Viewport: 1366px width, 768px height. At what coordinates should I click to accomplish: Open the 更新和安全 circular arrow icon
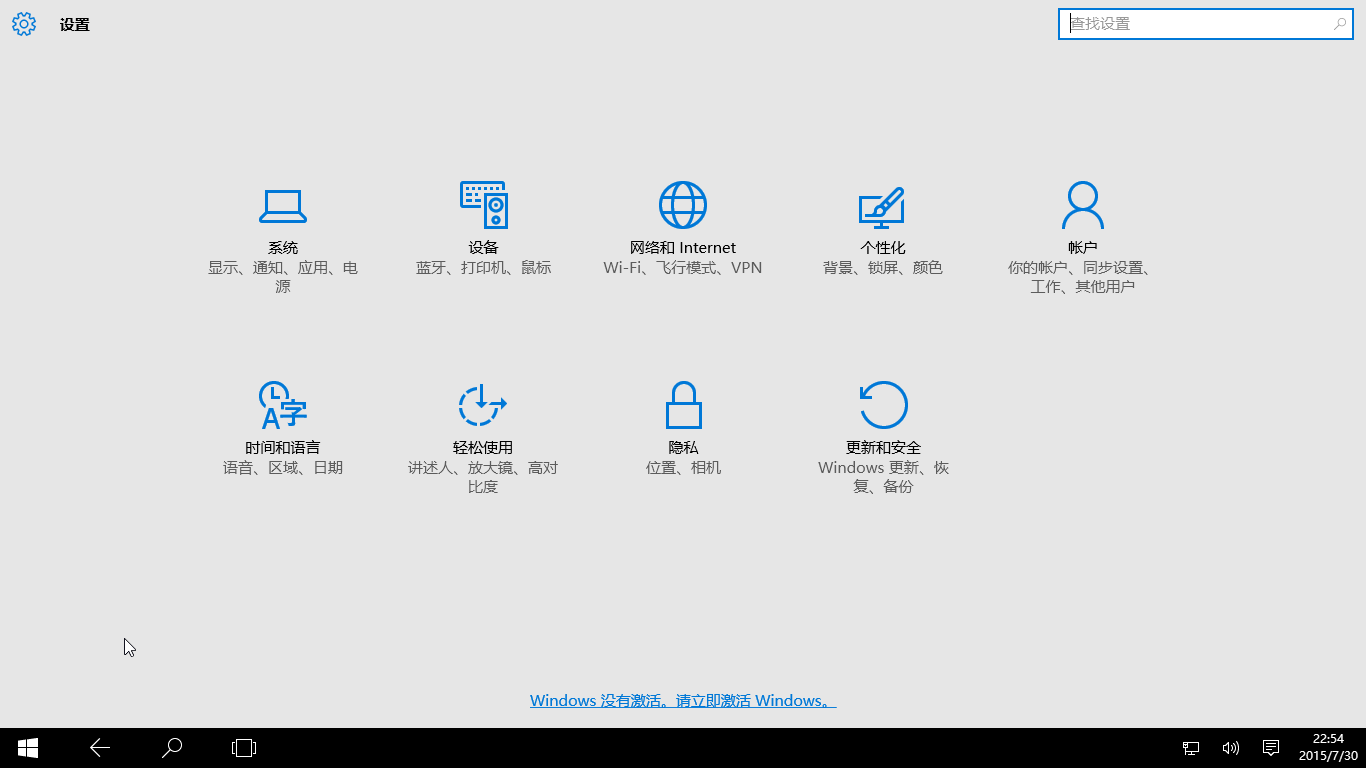[883, 405]
